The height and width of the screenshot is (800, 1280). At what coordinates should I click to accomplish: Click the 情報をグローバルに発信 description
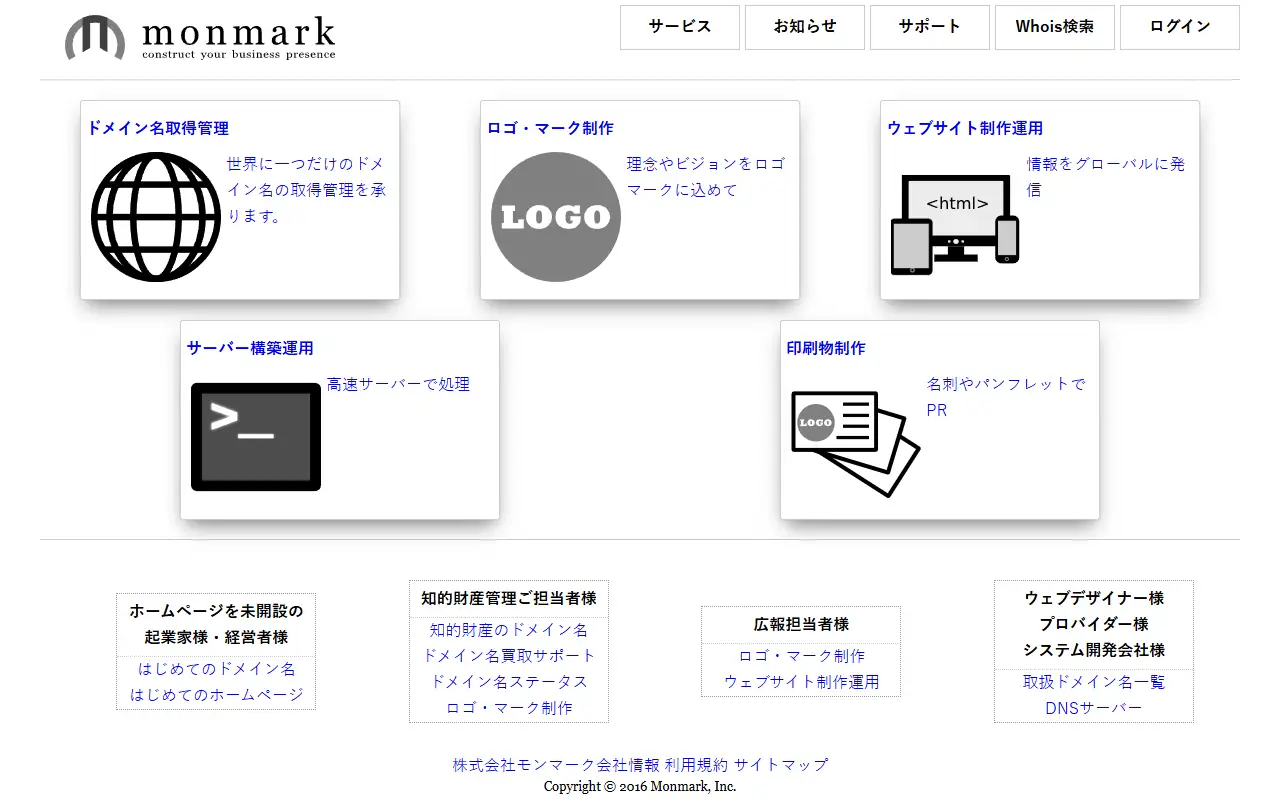[1106, 177]
